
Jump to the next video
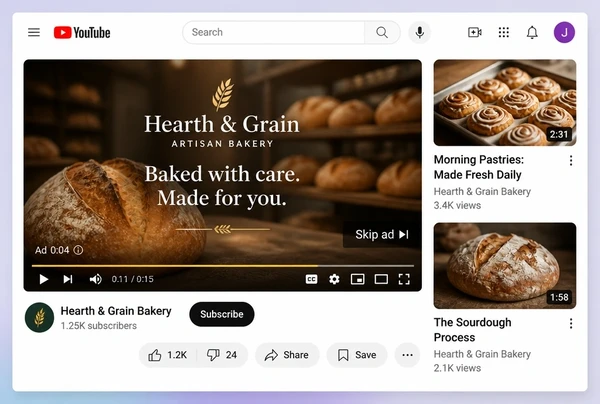(x=68, y=279)
